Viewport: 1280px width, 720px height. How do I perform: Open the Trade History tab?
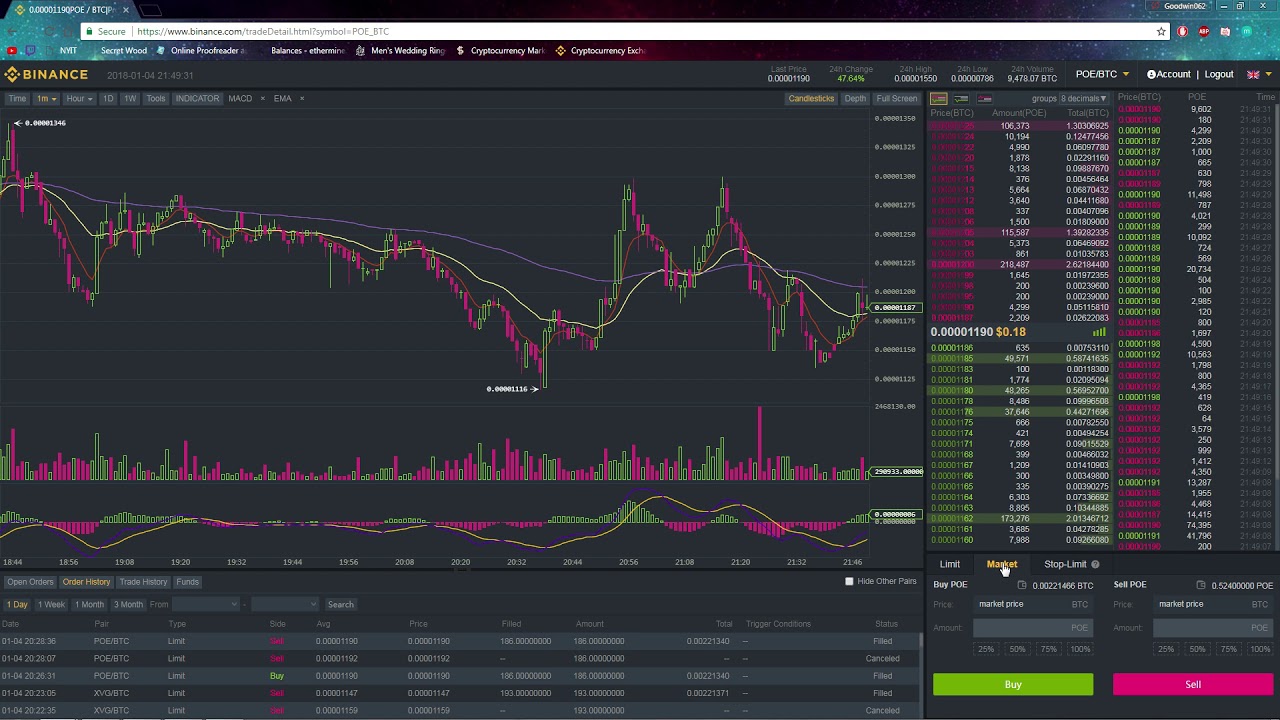143,582
